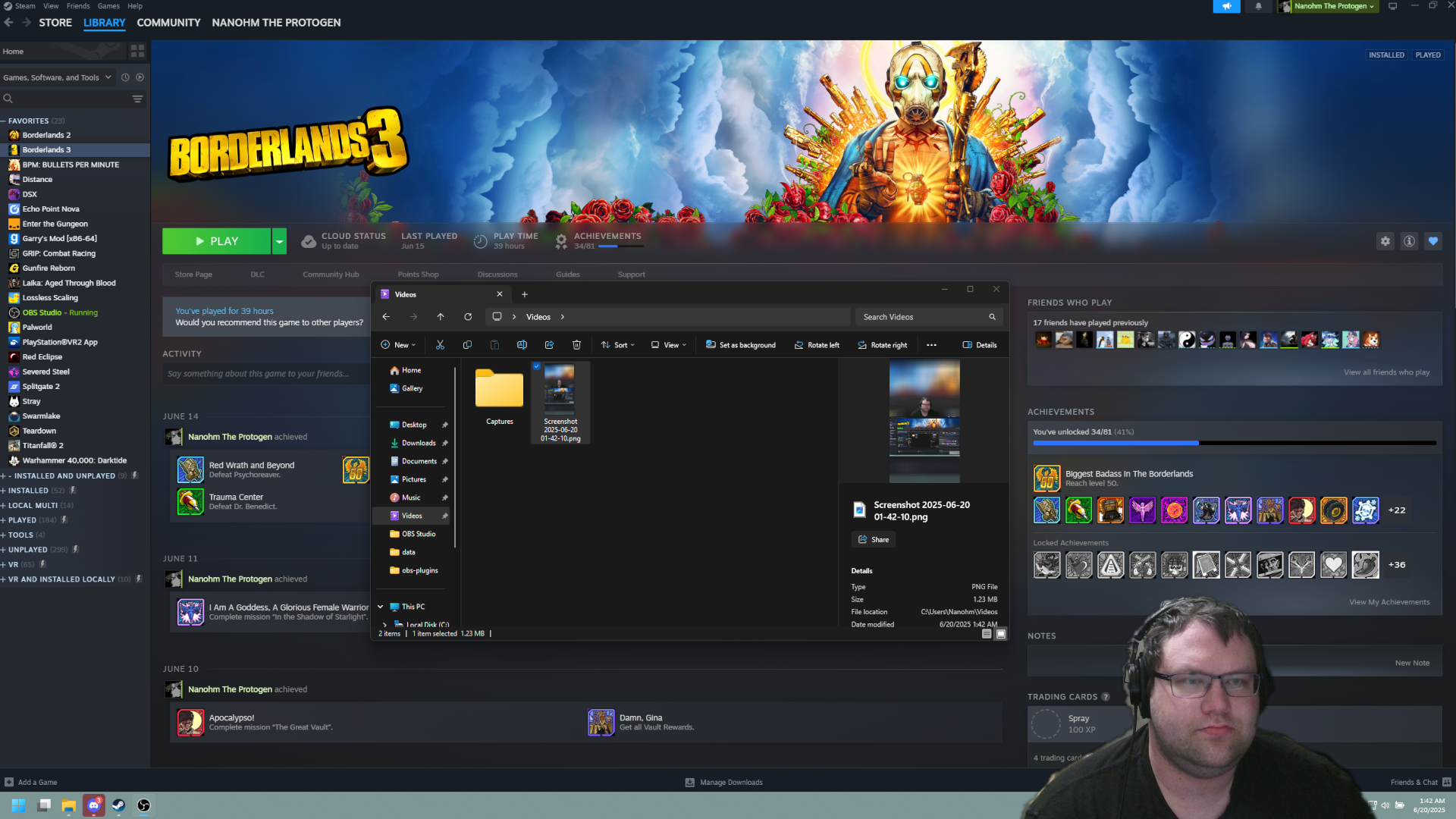Click the Delete trash icon in Explorer
Image resolution: width=1456 pixels, height=819 pixels.
(x=576, y=345)
